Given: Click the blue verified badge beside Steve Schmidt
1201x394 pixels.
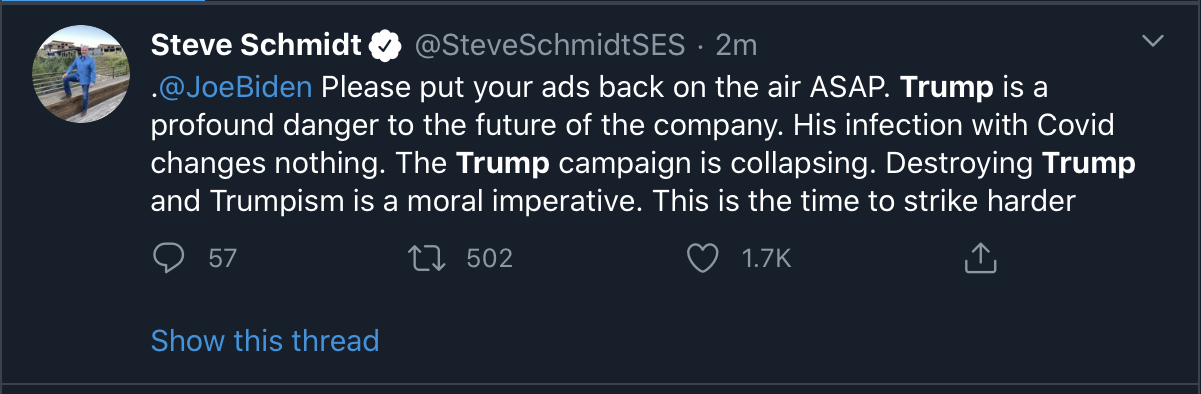Looking at the screenshot, I should tap(387, 45).
